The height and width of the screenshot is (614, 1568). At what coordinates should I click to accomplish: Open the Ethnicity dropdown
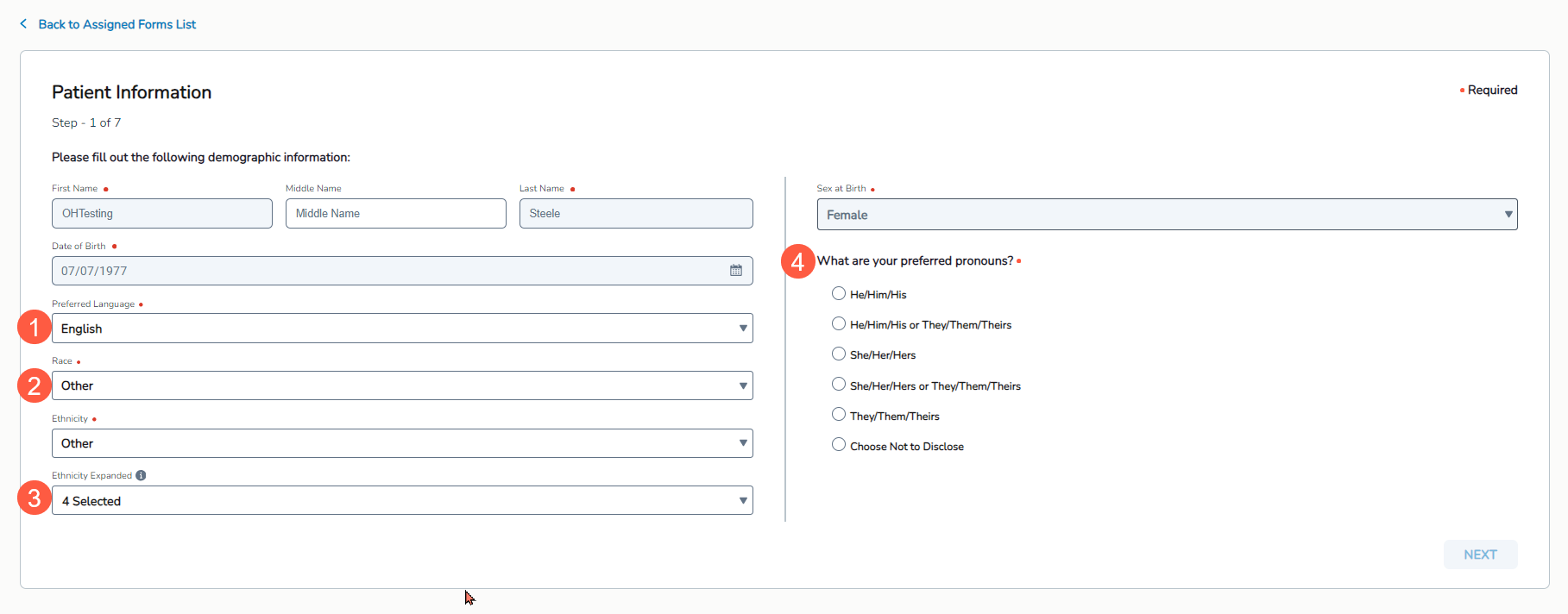point(401,443)
